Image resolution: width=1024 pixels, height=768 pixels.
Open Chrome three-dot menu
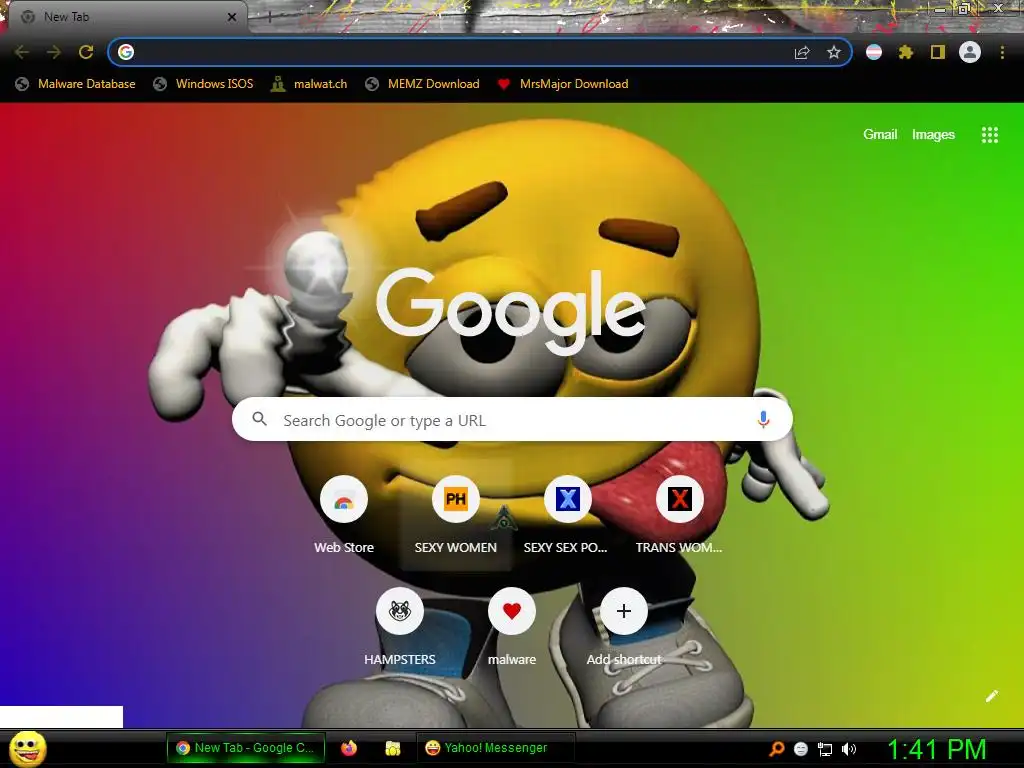(x=1002, y=52)
